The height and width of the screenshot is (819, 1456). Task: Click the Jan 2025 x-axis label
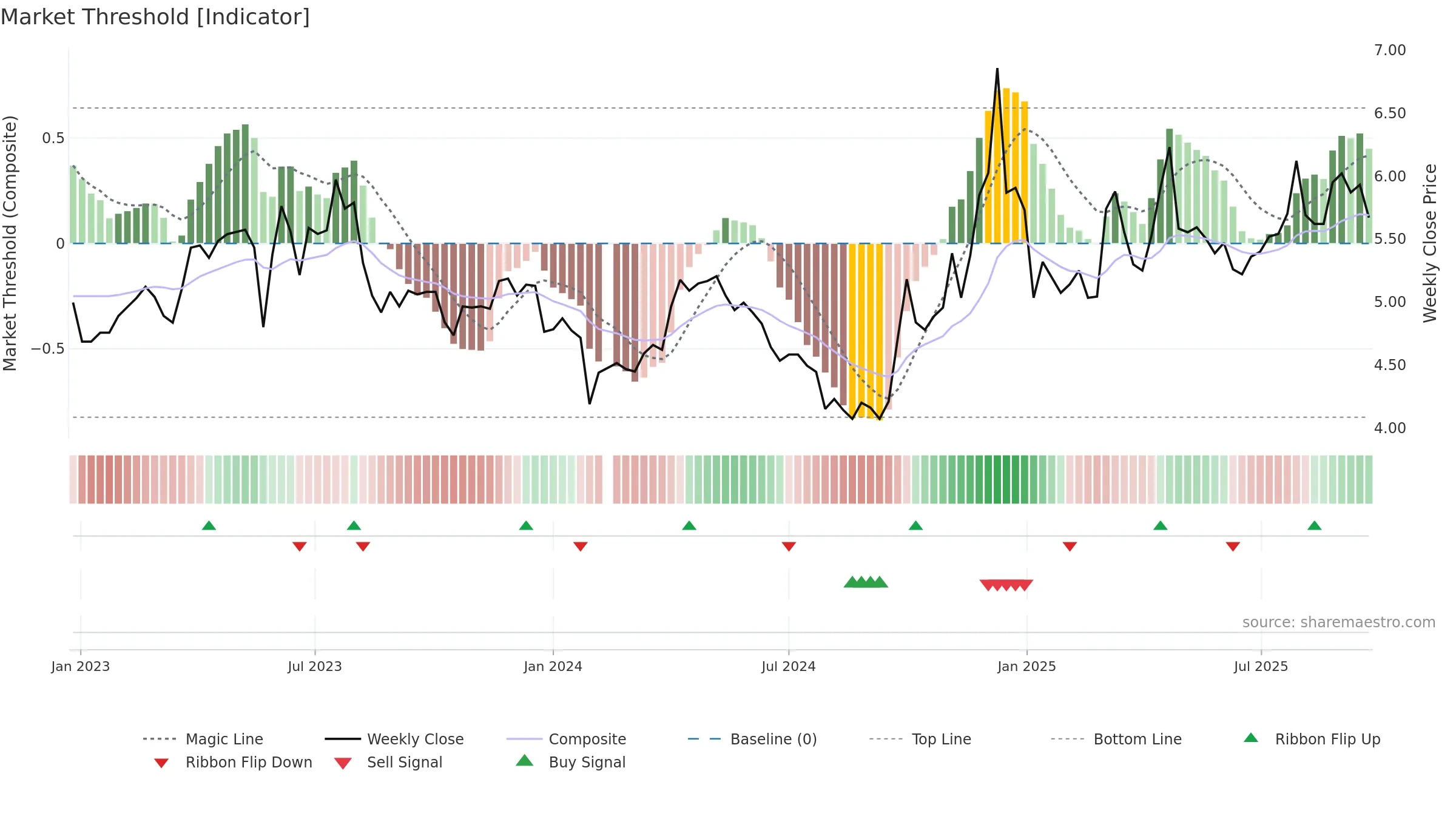(1026, 667)
